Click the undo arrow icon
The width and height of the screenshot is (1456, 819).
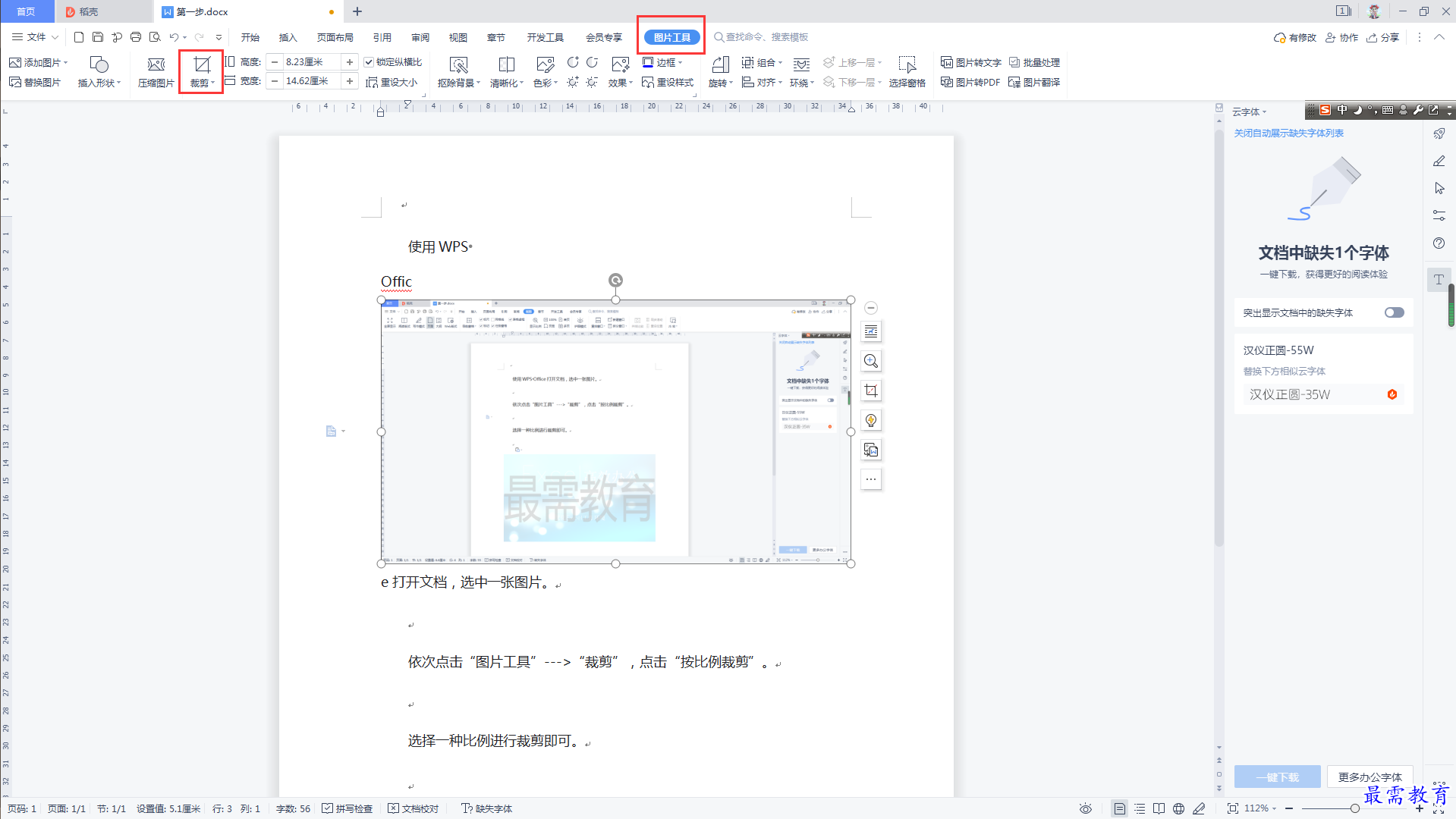click(175, 37)
